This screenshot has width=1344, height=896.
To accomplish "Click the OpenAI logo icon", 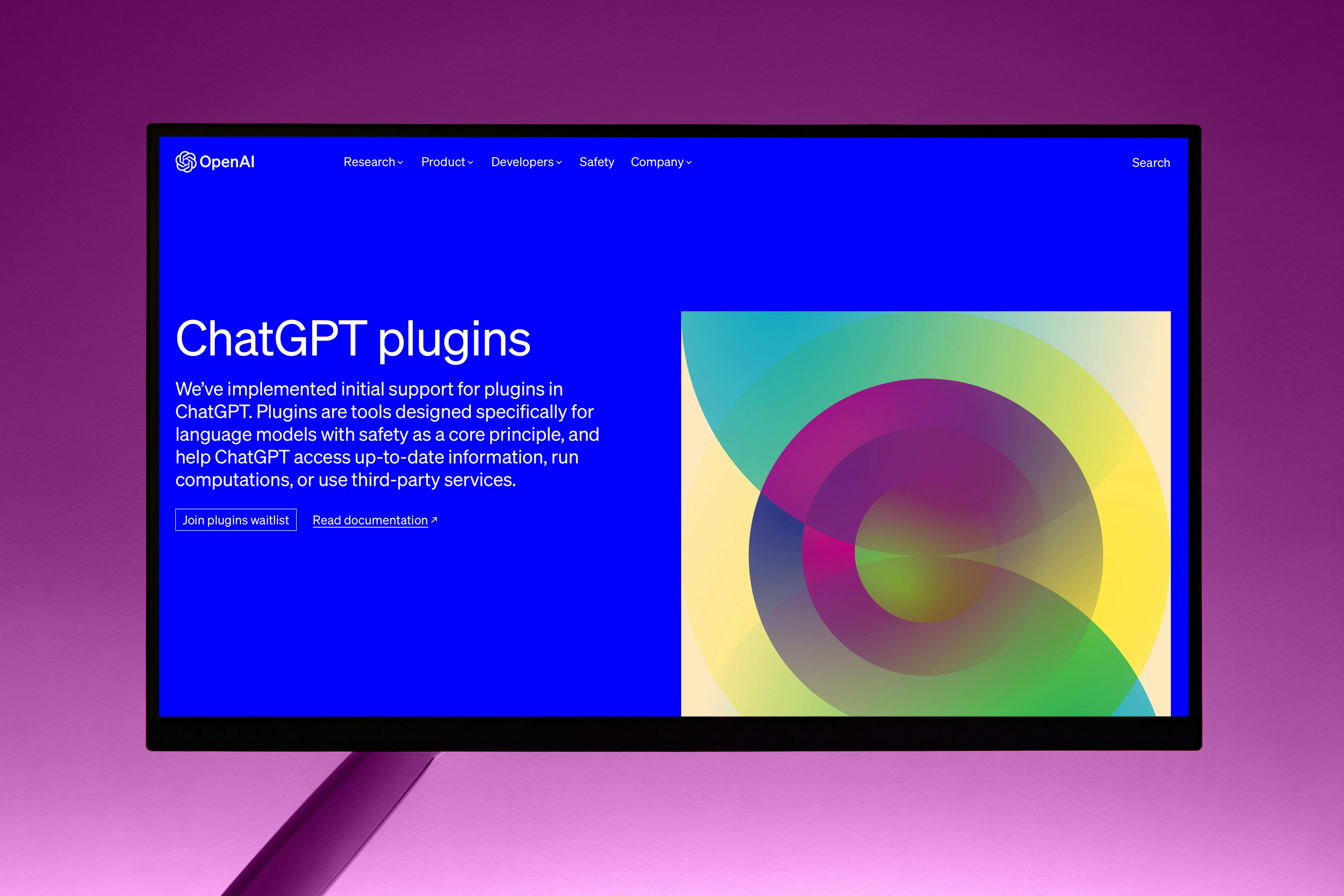I will pyautogui.click(x=184, y=162).
